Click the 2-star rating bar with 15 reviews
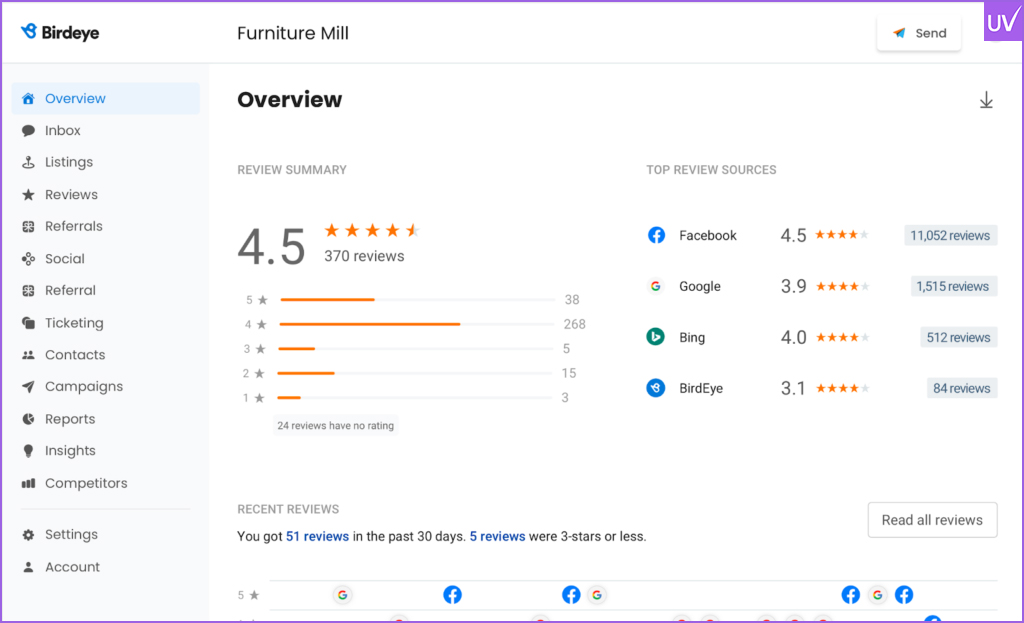Screen dimensions: 1024x623 pyautogui.click(x=415, y=373)
